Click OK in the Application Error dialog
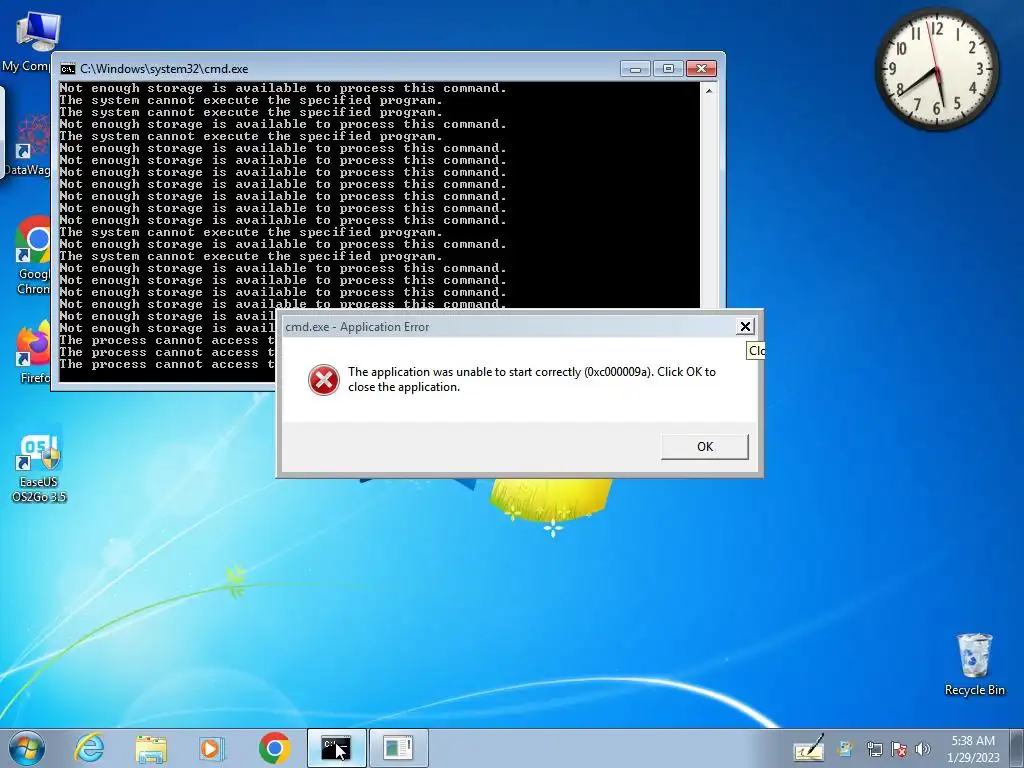The height and width of the screenshot is (768, 1024). click(x=705, y=447)
